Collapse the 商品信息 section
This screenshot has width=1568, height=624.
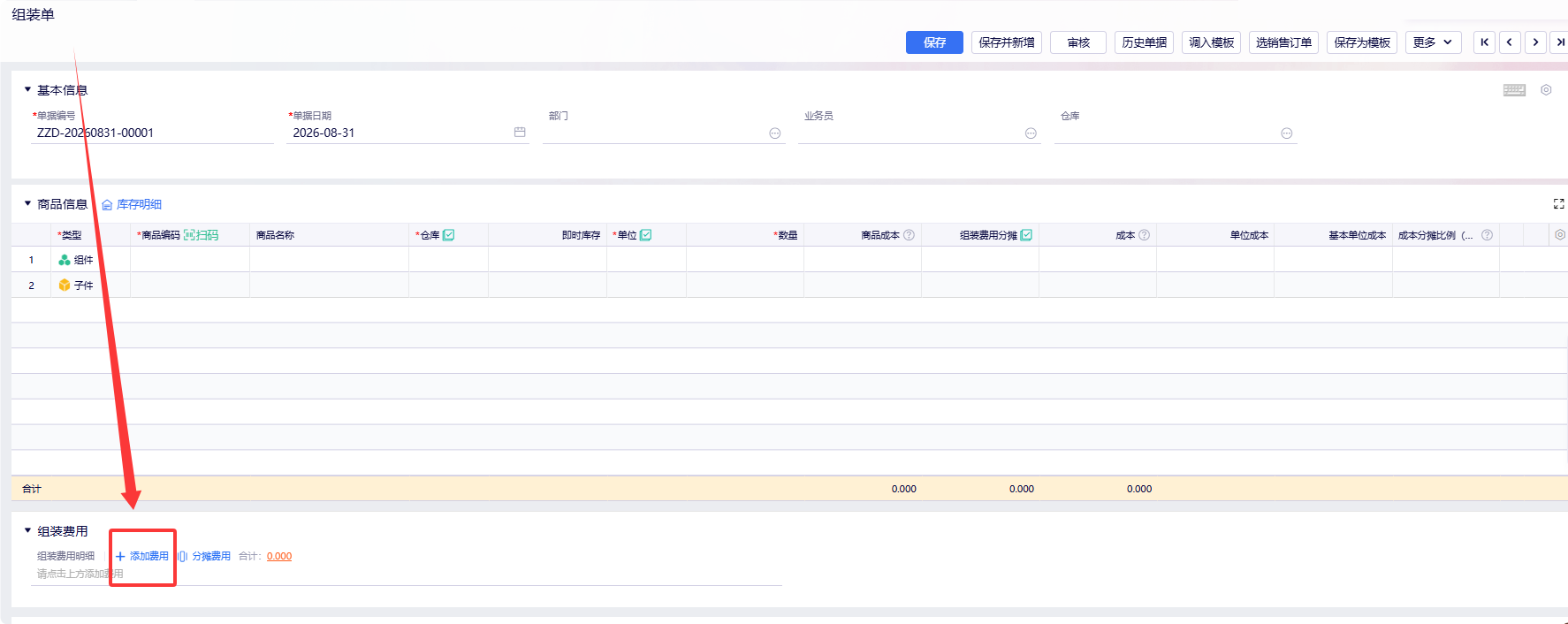click(27, 203)
